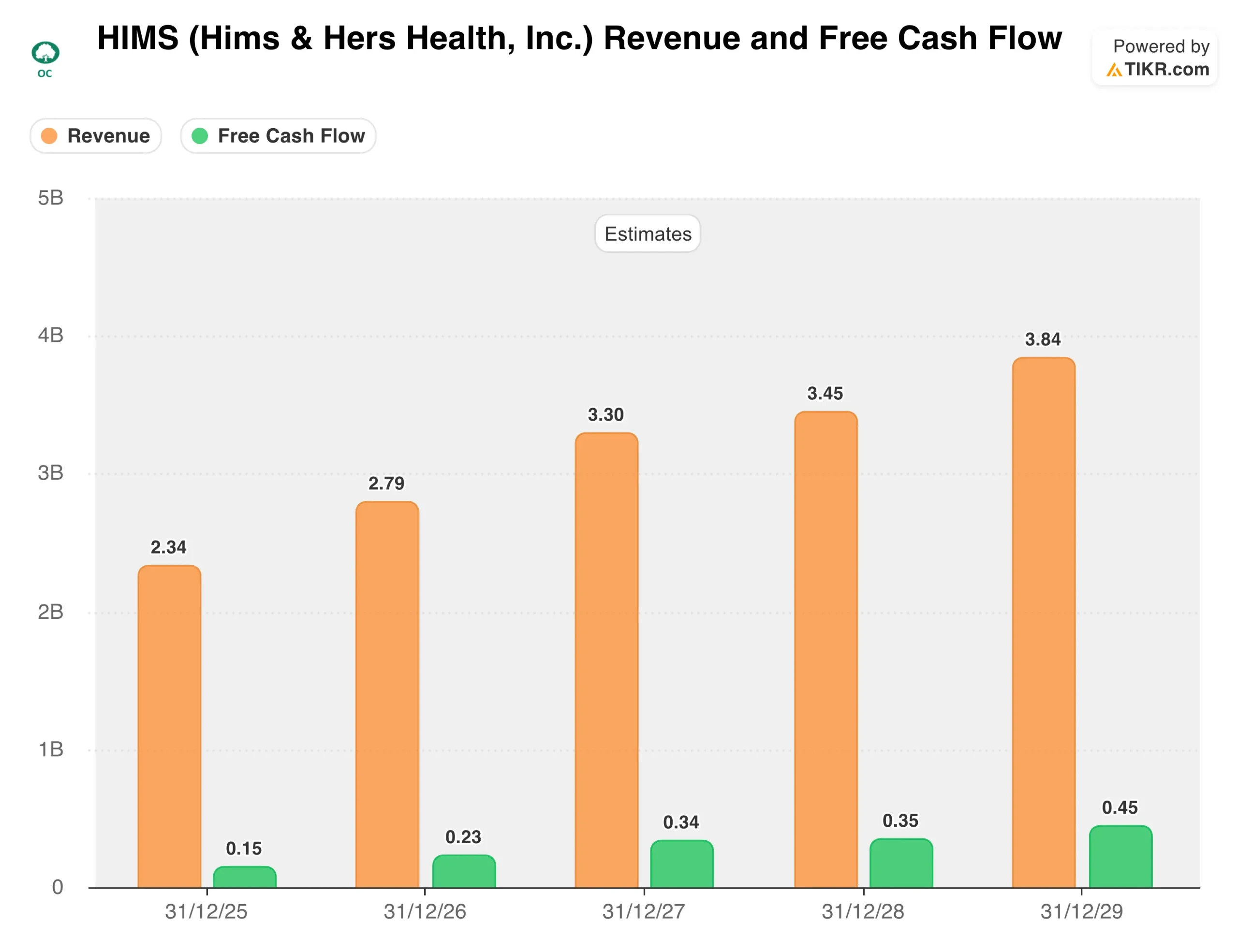Select the 2.34 revenue bar for 31/12/25
This screenshot has height=952, width=1238.
169,725
